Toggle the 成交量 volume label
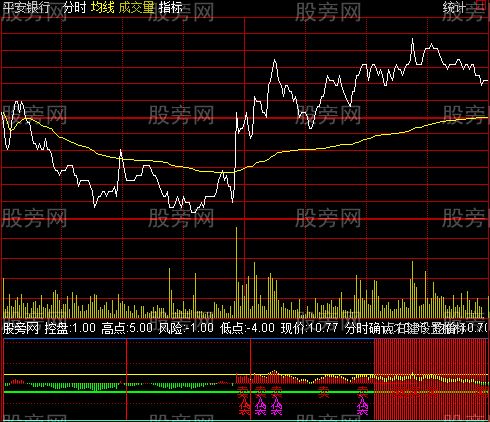Screen dimensions: 490x422 click(137, 7)
